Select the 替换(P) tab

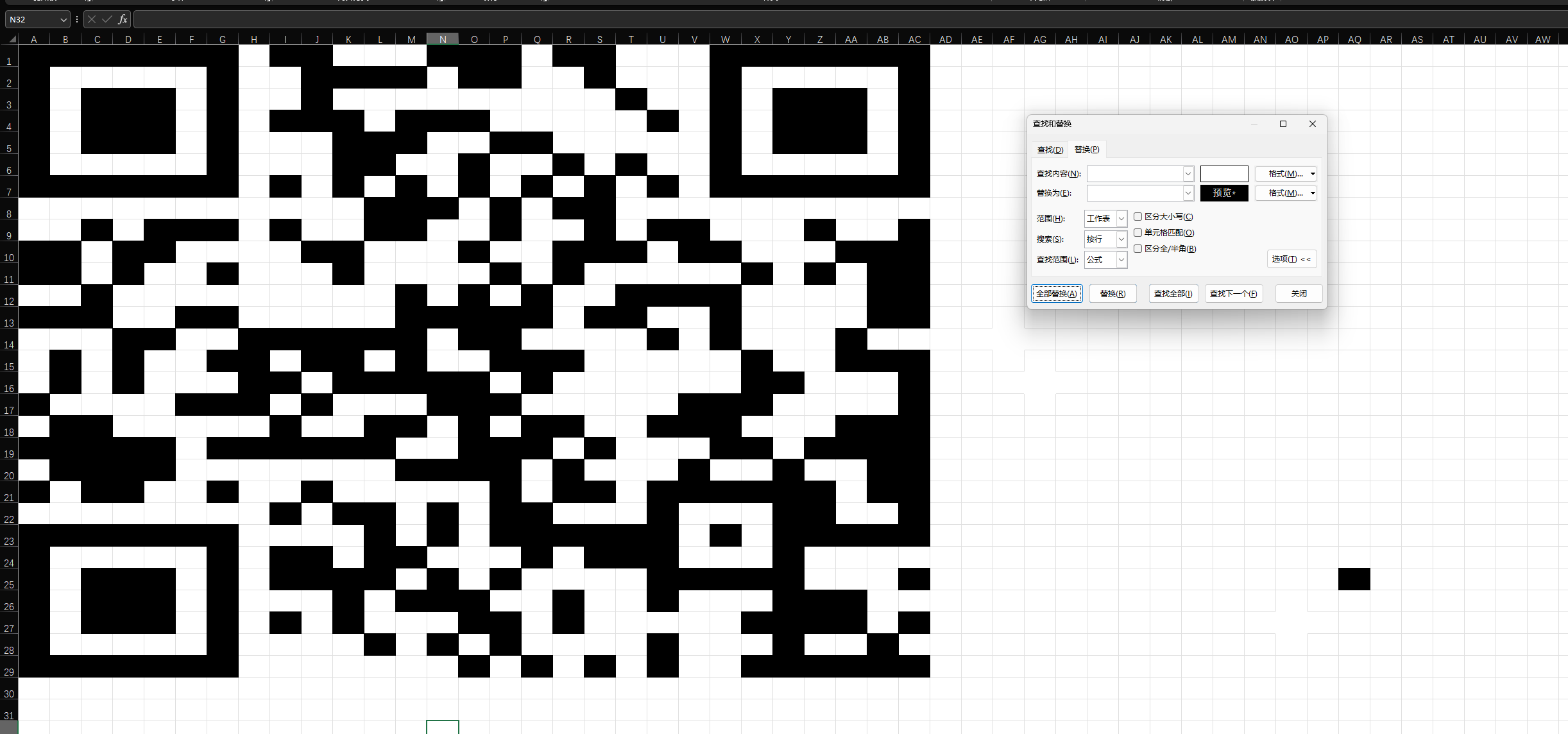point(1086,149)
